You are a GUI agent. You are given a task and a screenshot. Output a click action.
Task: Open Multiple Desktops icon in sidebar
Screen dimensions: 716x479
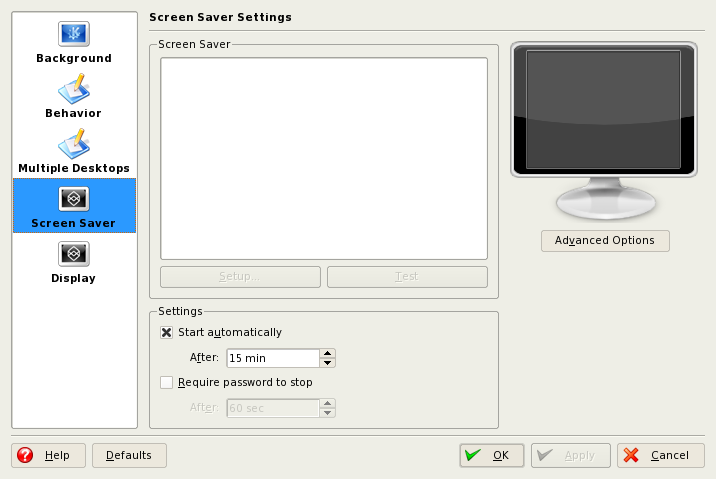point(74,145)
